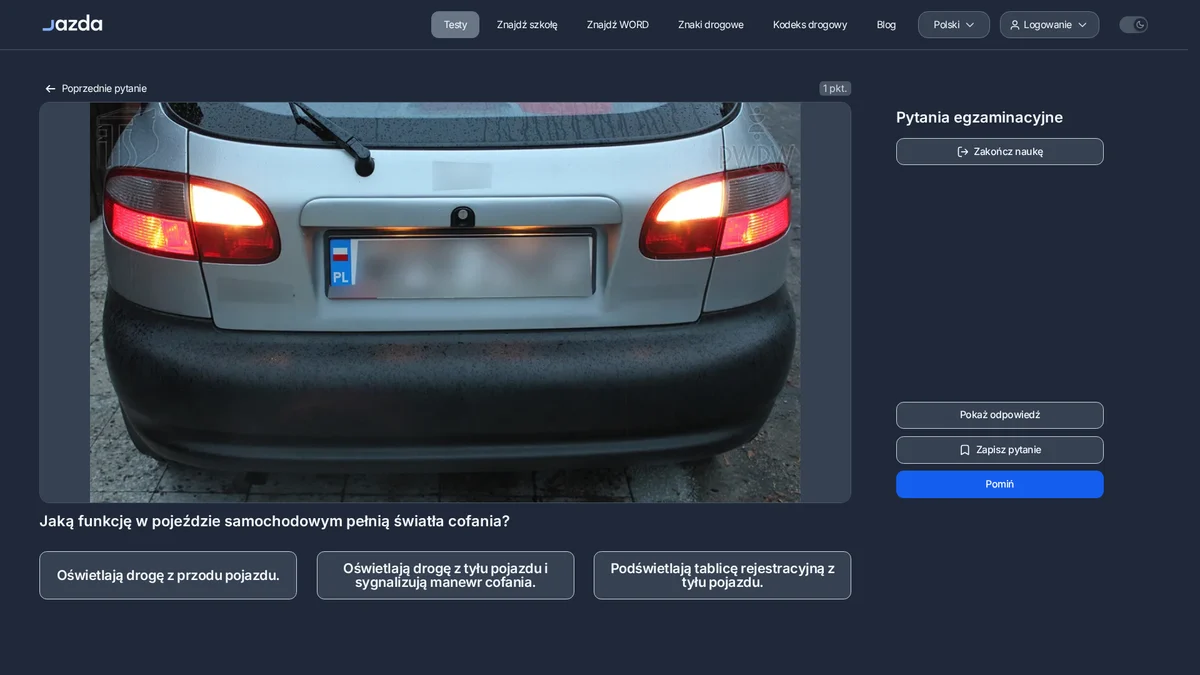Click the 1 pkt. badge
This screenshot has height=675, width=1200.
pyautogui.click(x=835, y=88)
